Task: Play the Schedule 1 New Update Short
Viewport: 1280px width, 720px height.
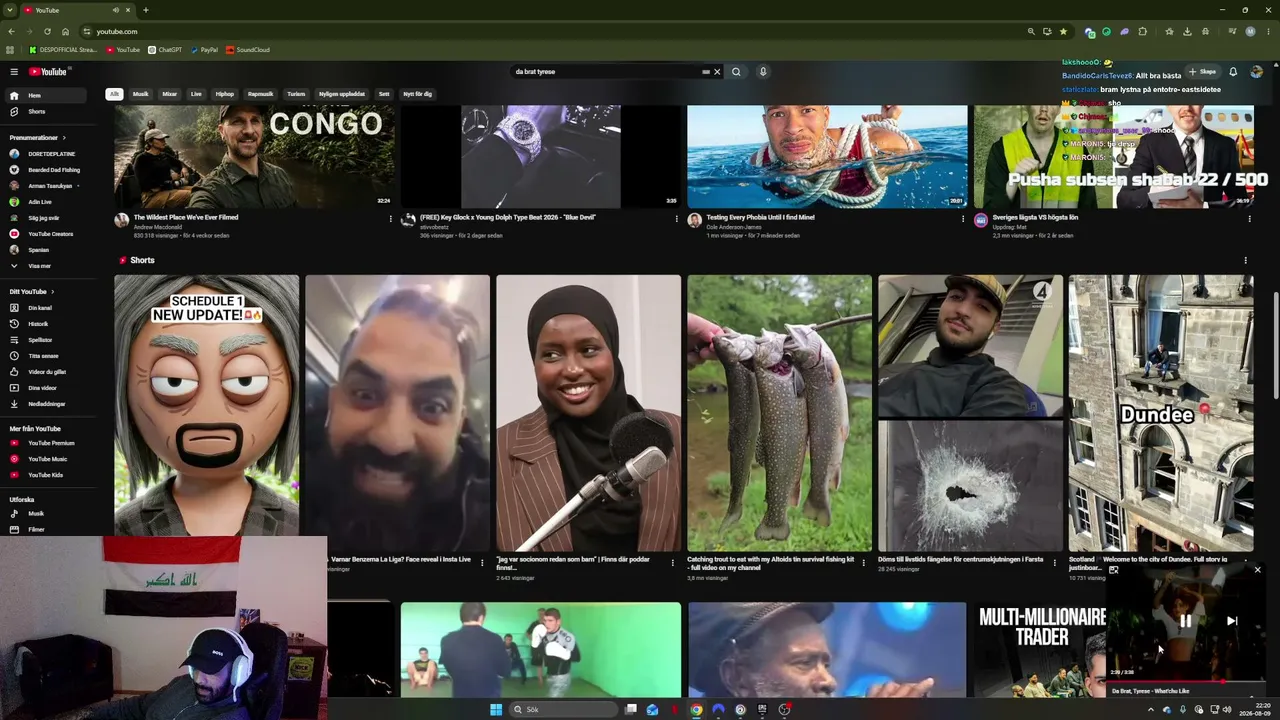Action: (206, 413)
